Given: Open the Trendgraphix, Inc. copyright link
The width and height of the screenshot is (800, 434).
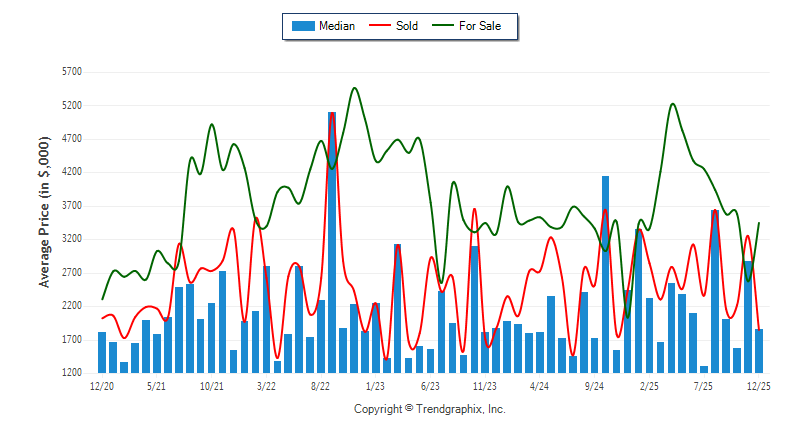Looking at the screenshot, I should (x=430, y=409).
